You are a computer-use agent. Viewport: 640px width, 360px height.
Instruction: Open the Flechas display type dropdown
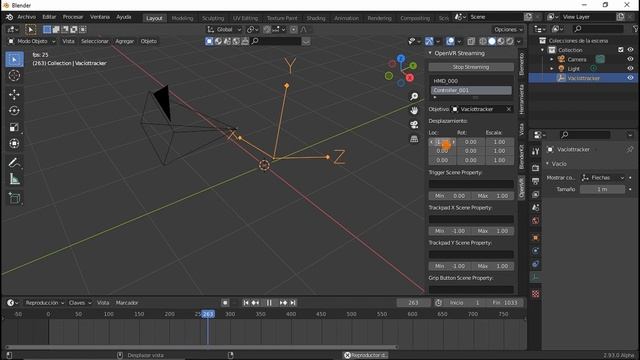click(603, 178)
